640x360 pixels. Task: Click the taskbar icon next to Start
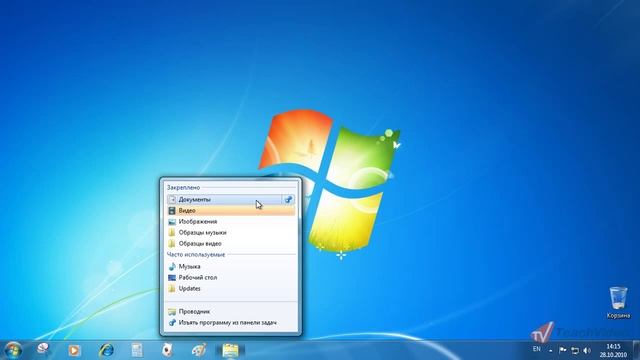43,349
